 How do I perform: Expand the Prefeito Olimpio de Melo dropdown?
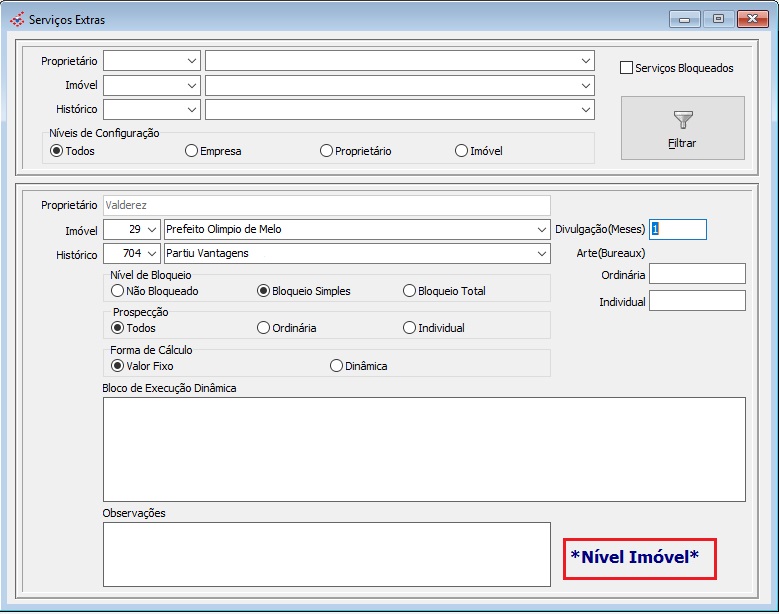point(542,229)
